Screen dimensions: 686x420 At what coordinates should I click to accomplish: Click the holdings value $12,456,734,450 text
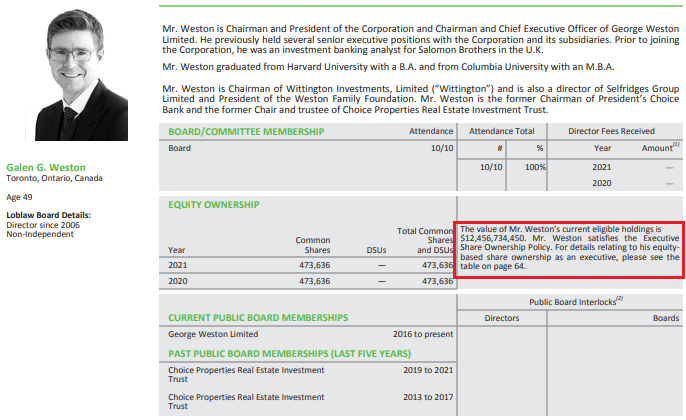click(493, 238)
